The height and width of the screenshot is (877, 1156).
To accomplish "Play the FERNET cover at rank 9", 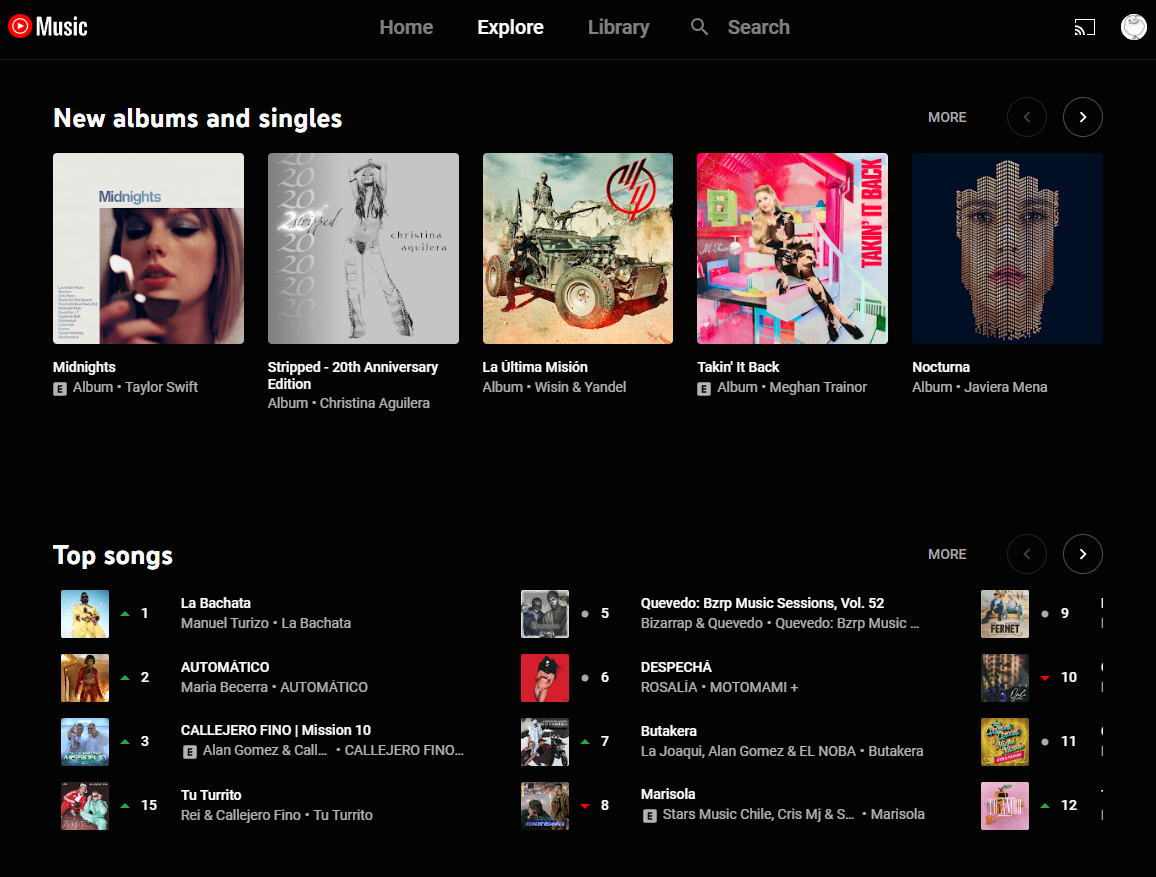I will pyautogui.click(x=1005, y=614).
